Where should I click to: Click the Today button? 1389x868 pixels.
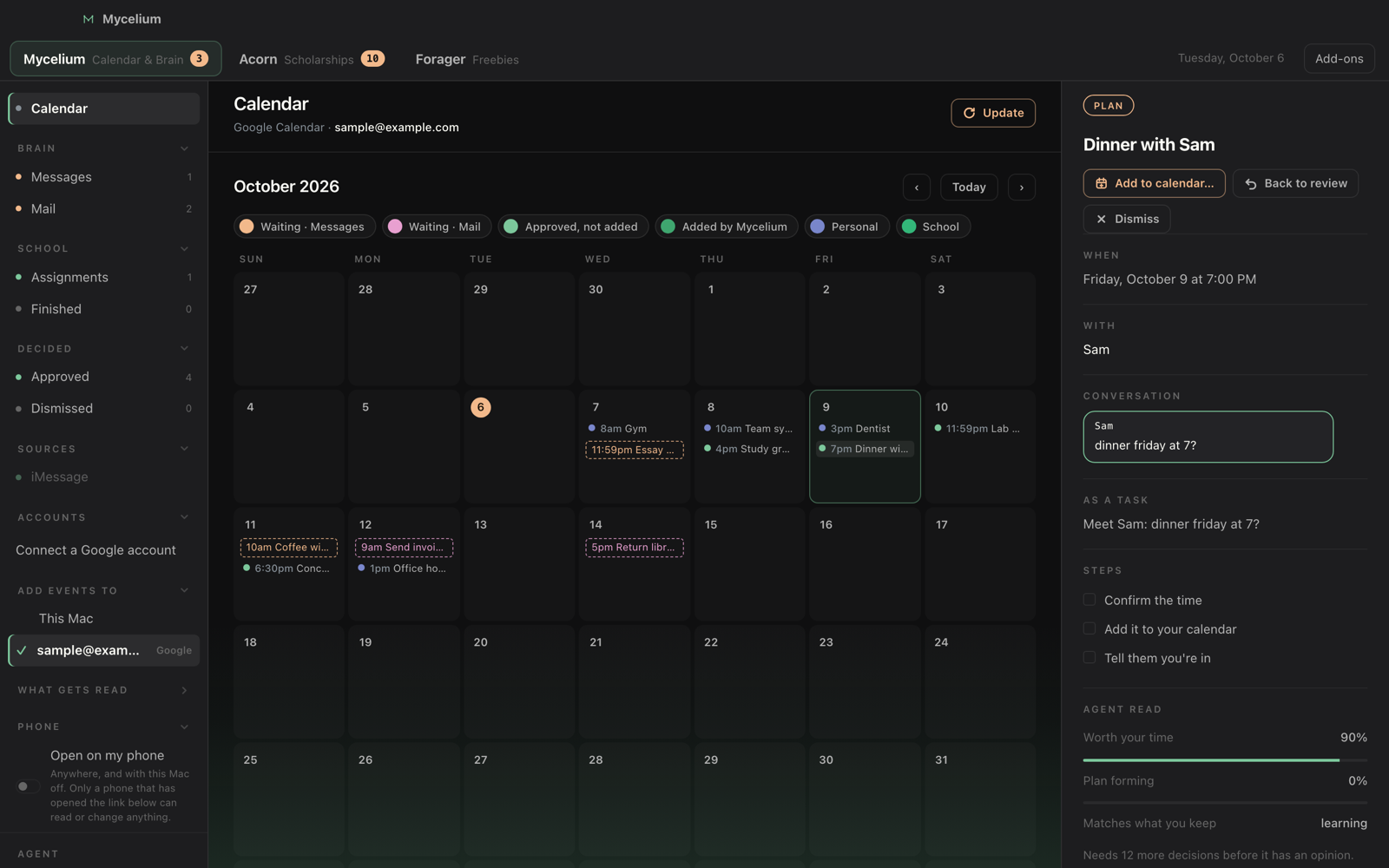[x=969, y=187]
